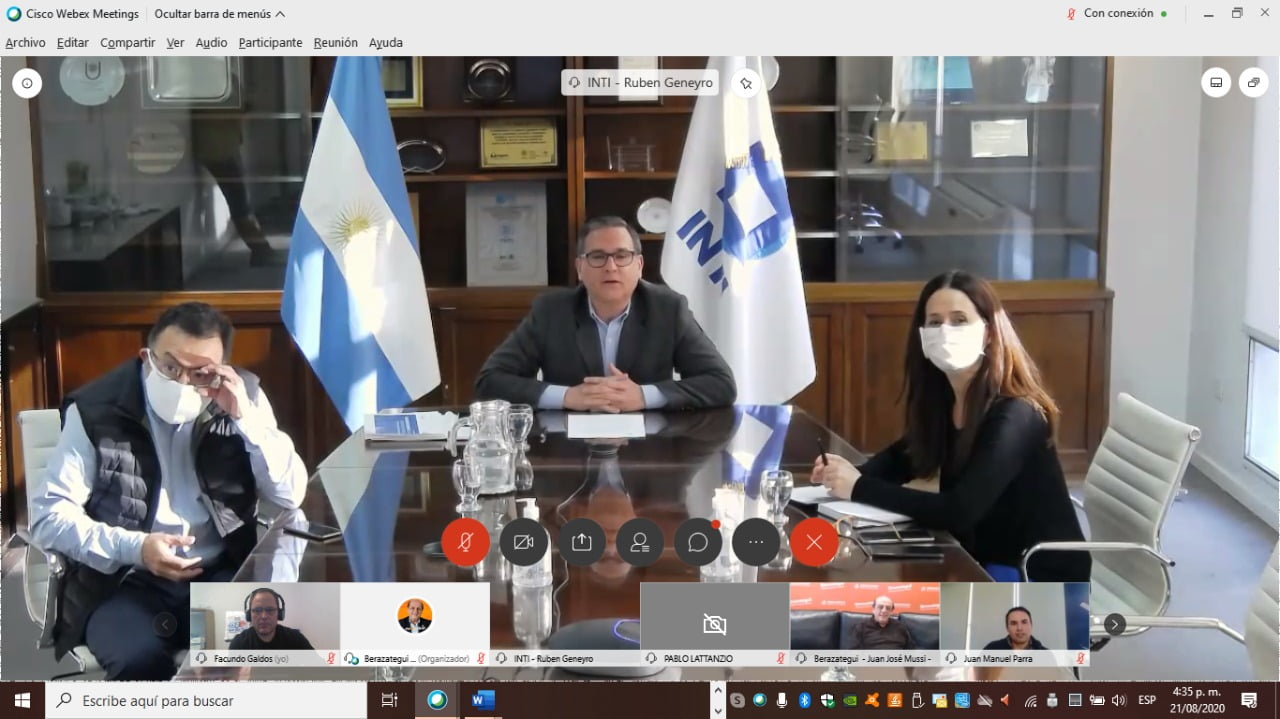The height and width of the screenshot is (719, 1280).
Task: Click the share content button
Action: point(582,542)
